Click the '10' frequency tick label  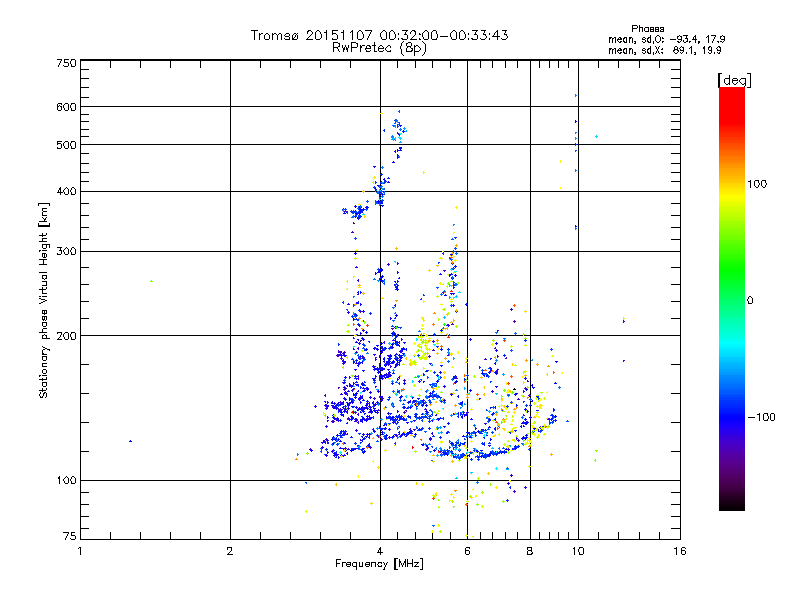point(578,551)
